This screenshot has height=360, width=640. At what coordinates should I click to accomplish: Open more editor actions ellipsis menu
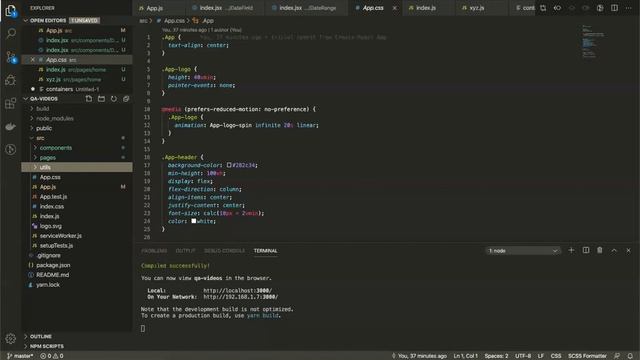click(x=629, y=8)
